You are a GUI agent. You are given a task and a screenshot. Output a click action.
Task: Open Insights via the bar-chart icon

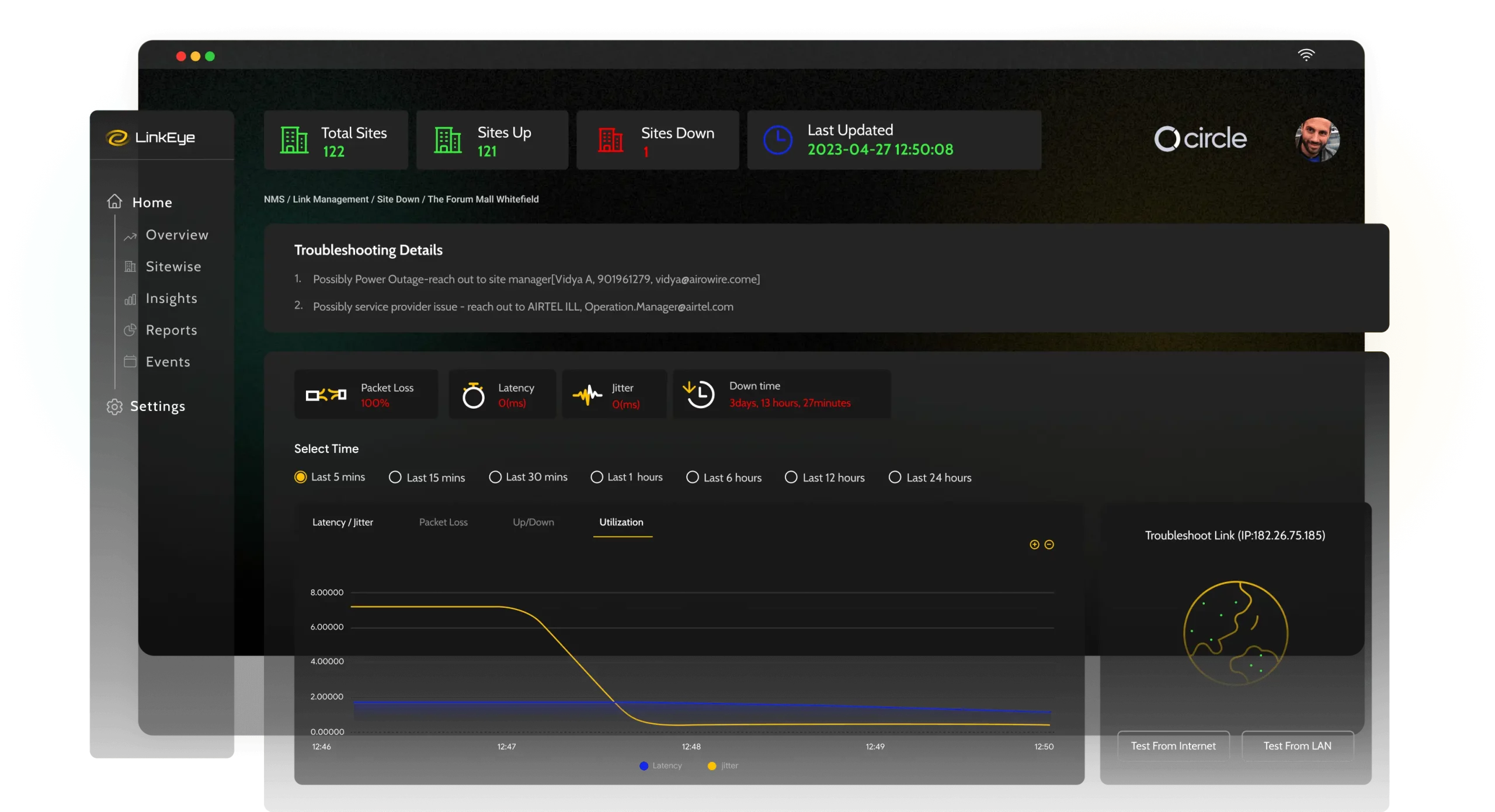click(130, 298)
